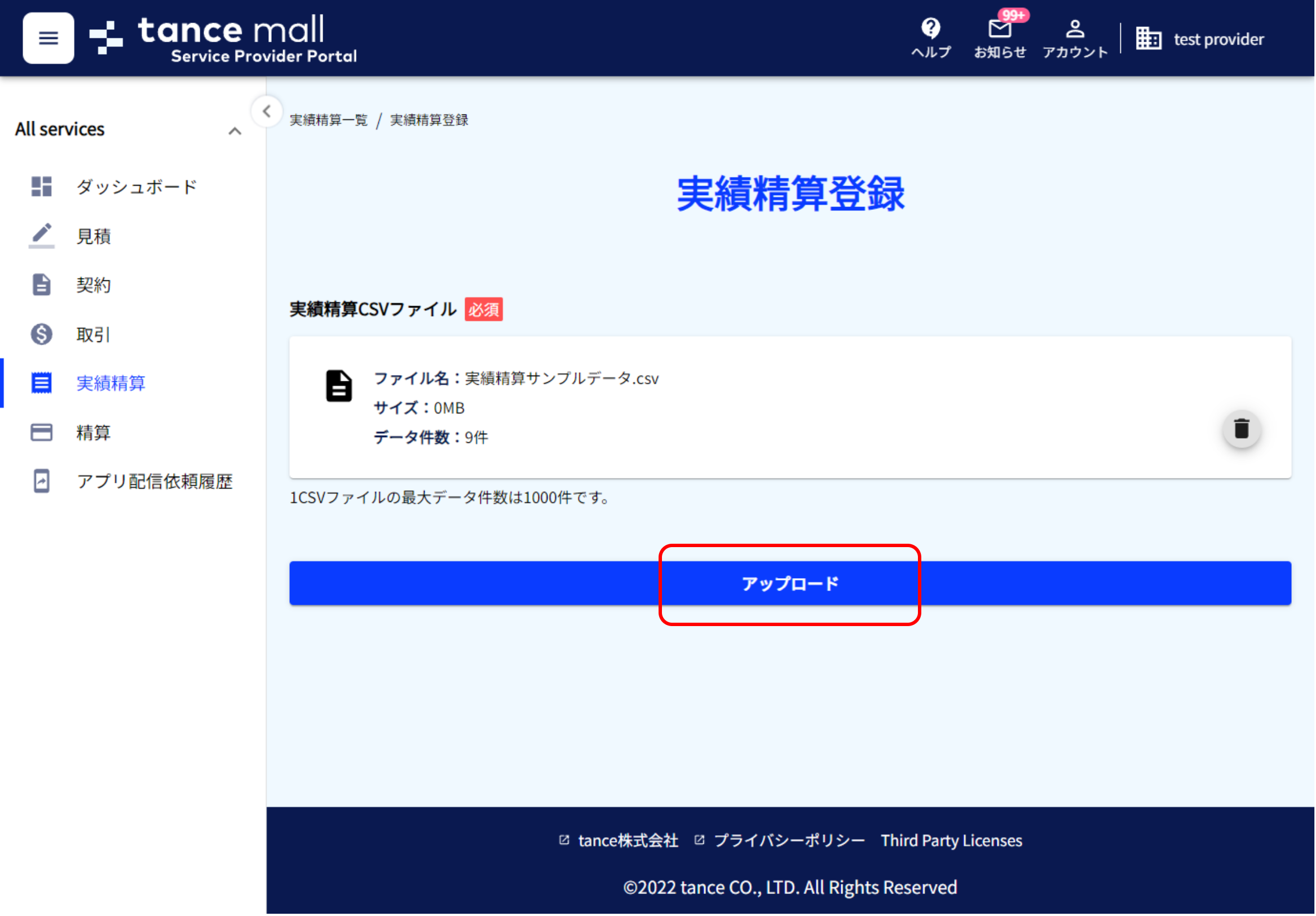This screenshot has width=1316, height=916.
Task: Click the サイズ:0MB text
Action: [x=419, y=408]
